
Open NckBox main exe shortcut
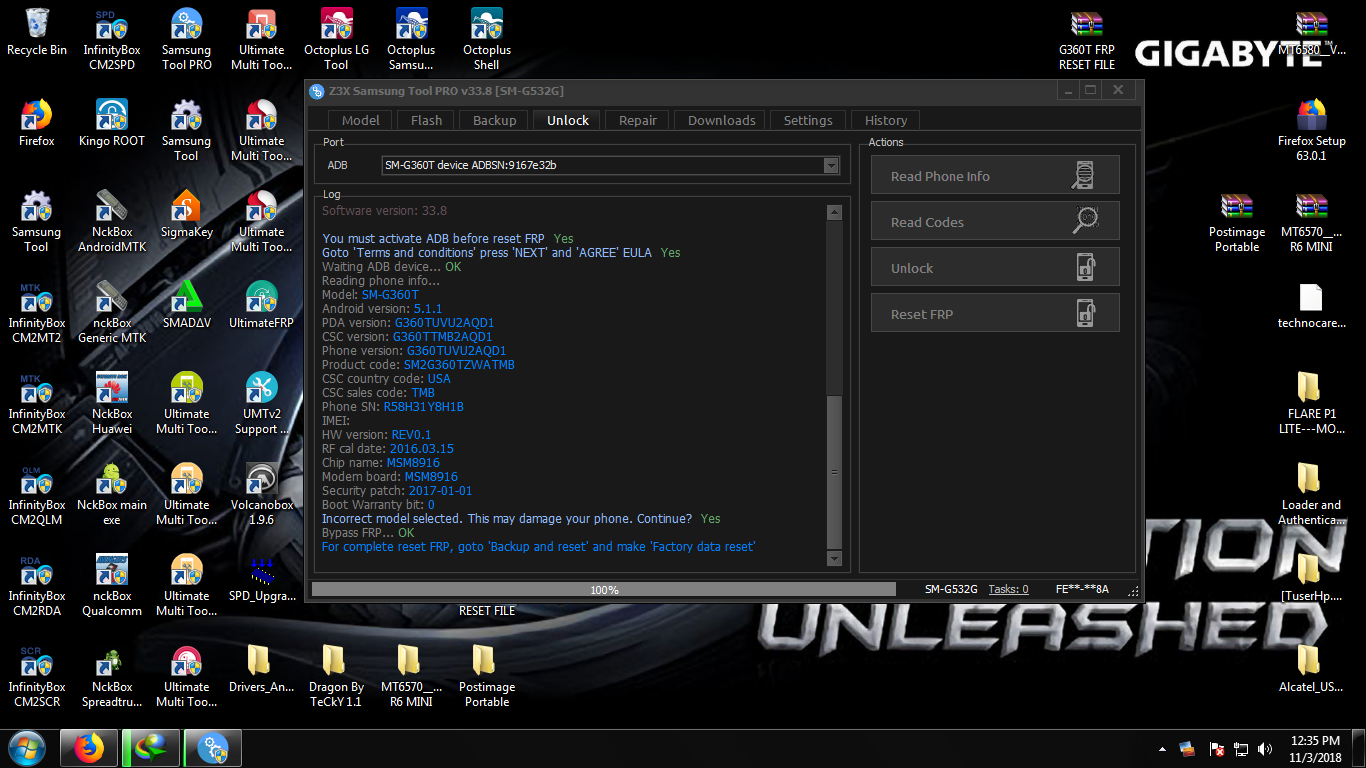coord(112,494)
